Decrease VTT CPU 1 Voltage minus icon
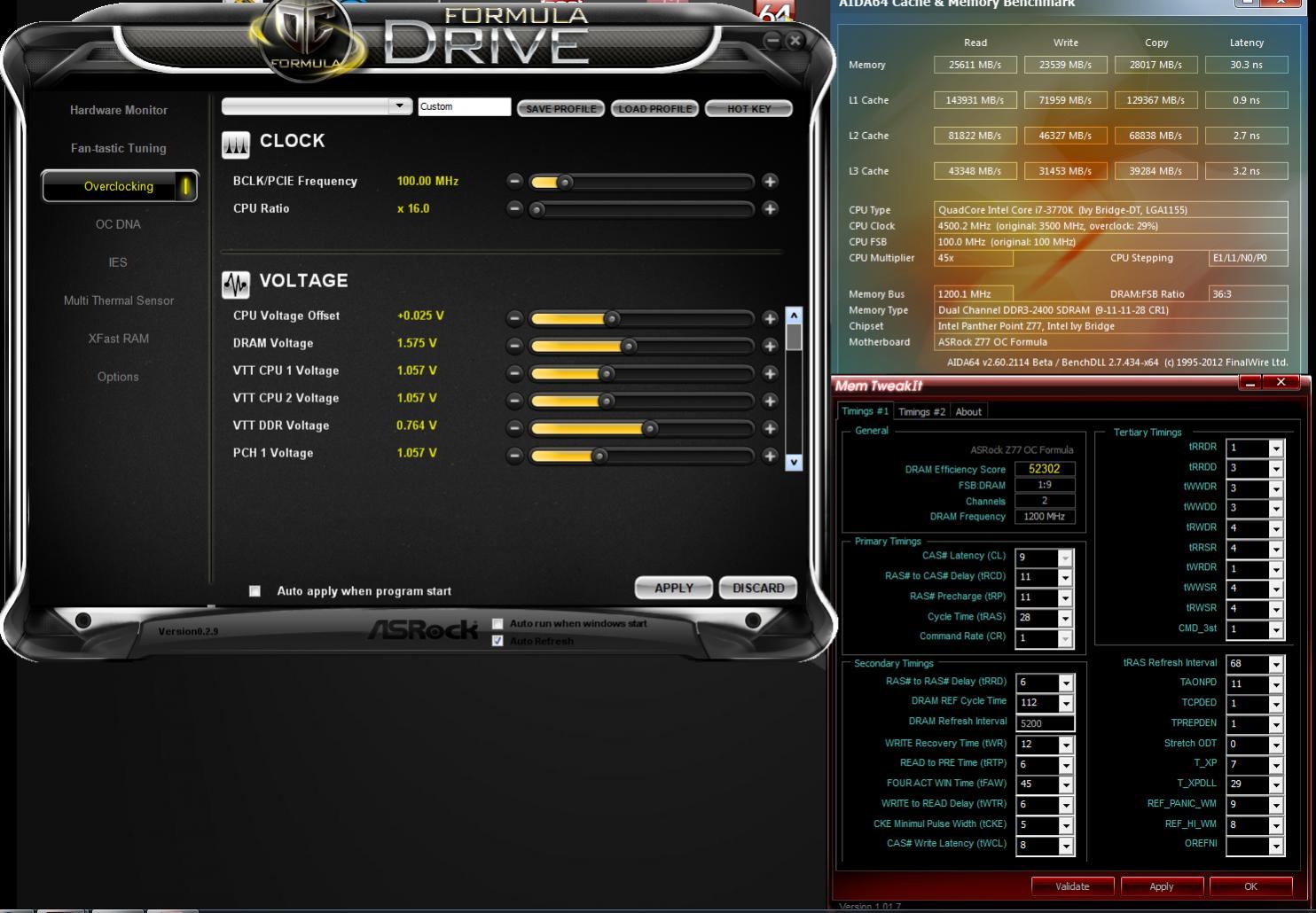Screen dimensions: 1316x913 tap(514, 373)
